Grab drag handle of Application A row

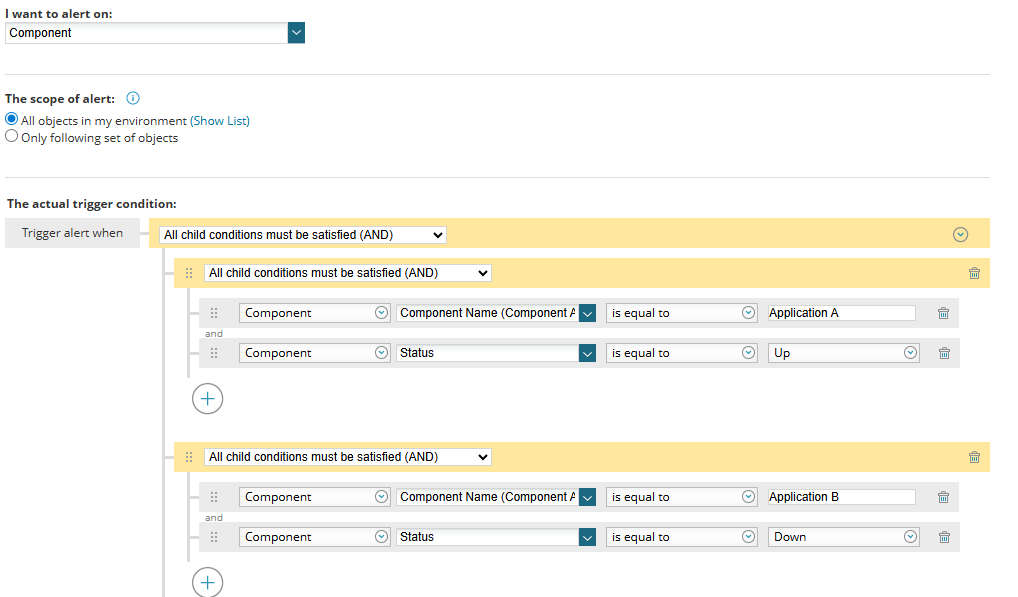click(x=214, y=313)
